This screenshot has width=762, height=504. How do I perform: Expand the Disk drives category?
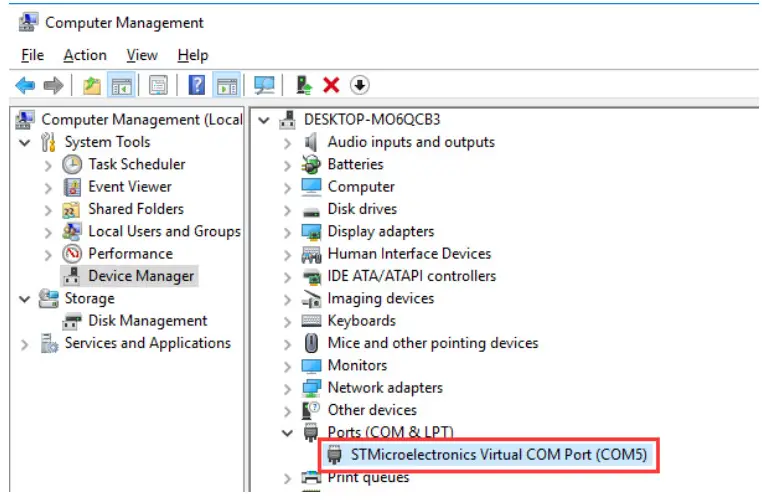coord(287,210)
